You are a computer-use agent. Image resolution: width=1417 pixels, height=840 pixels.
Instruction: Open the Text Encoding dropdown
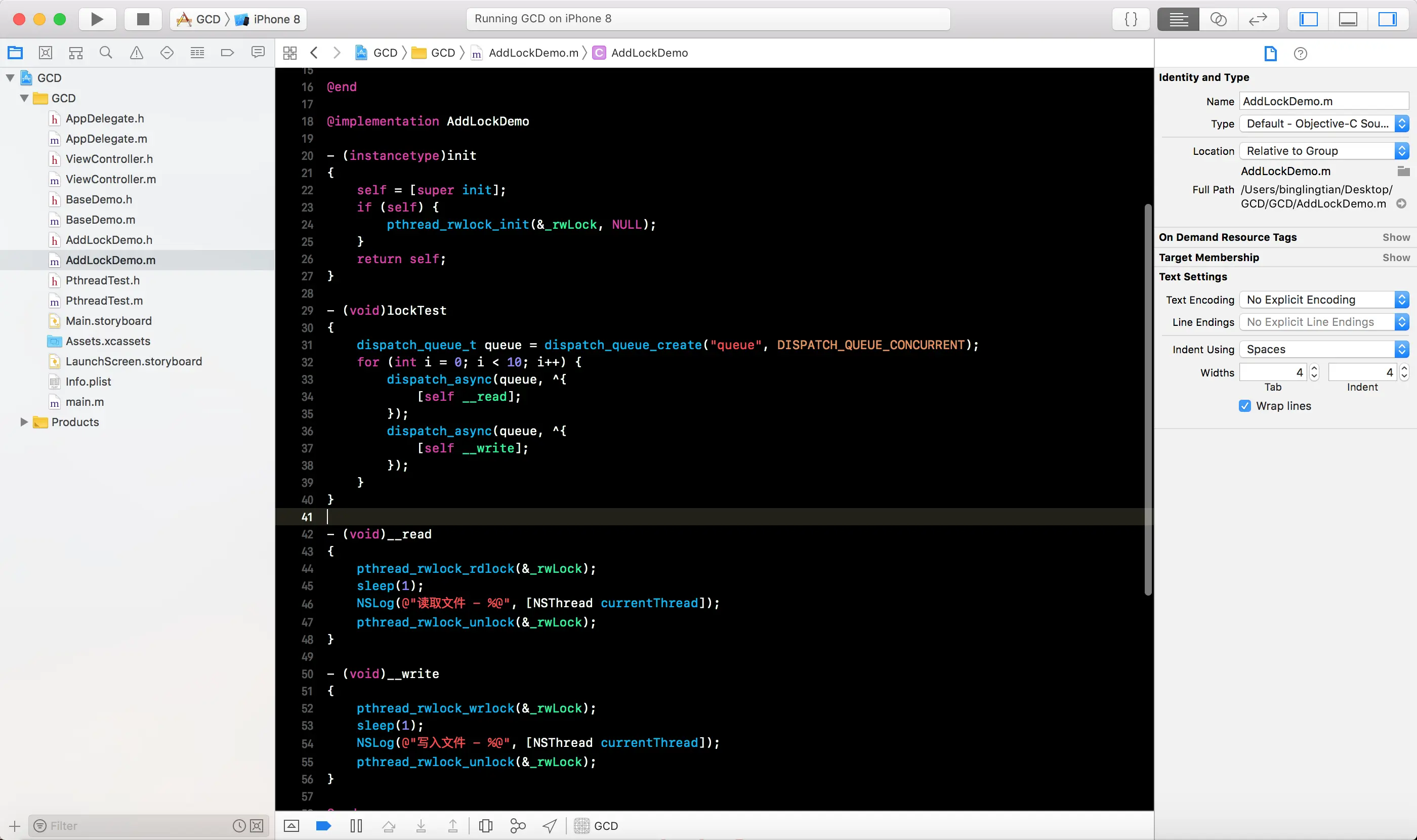(x=1323, y=300)
